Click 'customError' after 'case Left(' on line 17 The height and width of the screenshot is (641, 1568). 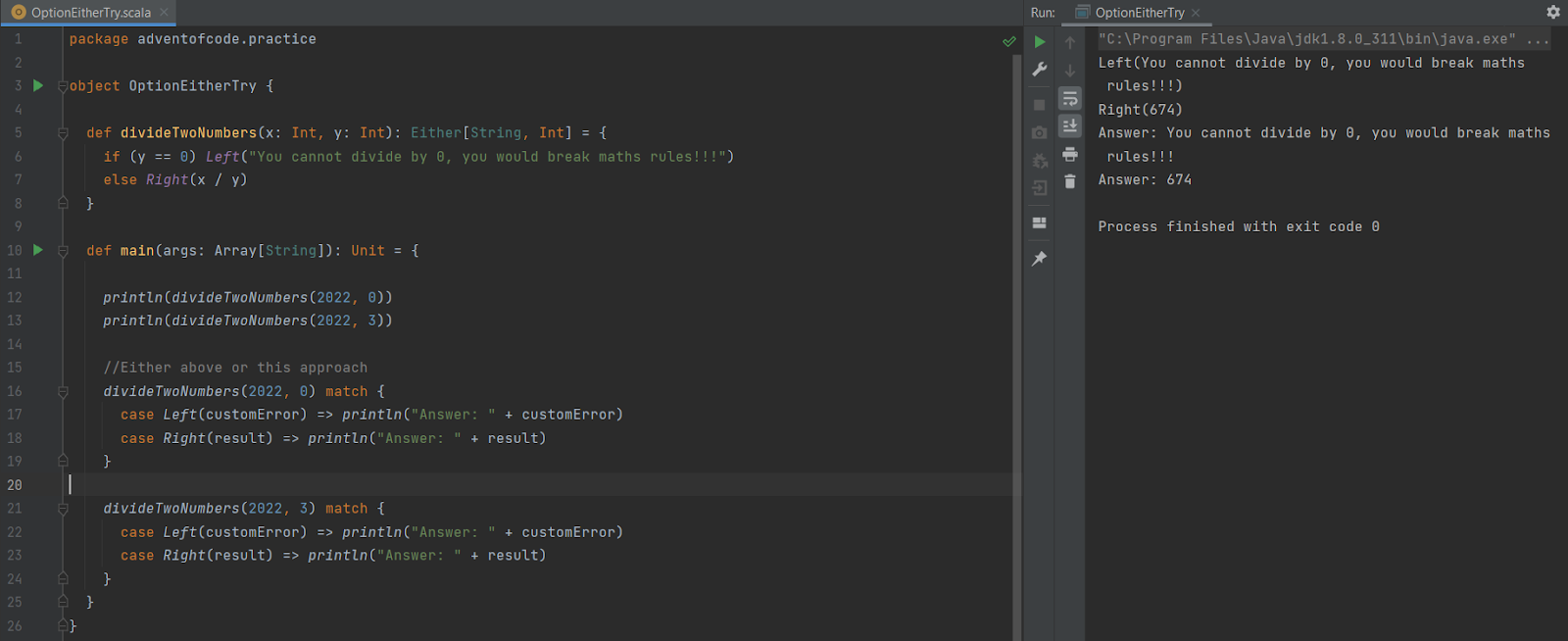click(253, 415)
